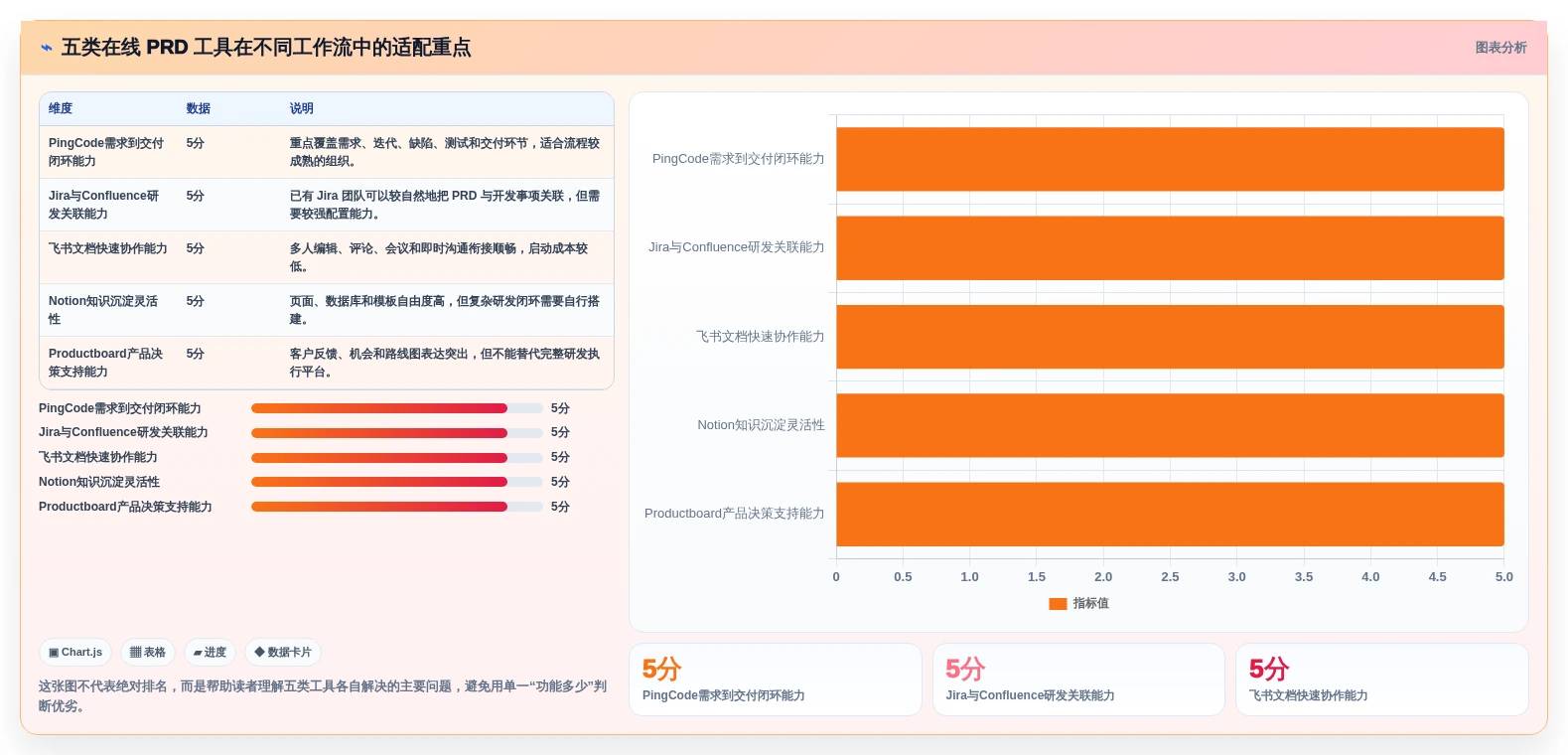The height and width of the screenshot is (755, 1568).
Task: Click x-axis tick label 5.0
Action: (x=1504, y=577)
